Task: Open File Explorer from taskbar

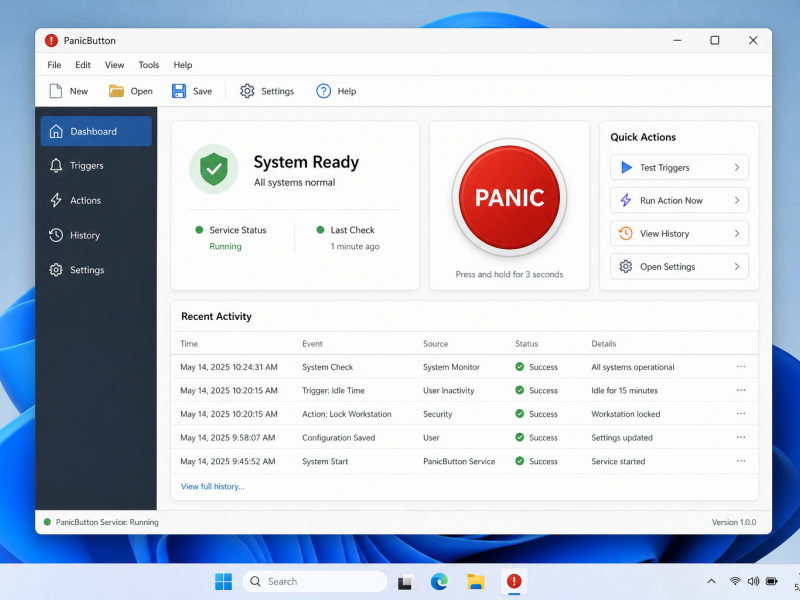Action: tap(476, 582)
